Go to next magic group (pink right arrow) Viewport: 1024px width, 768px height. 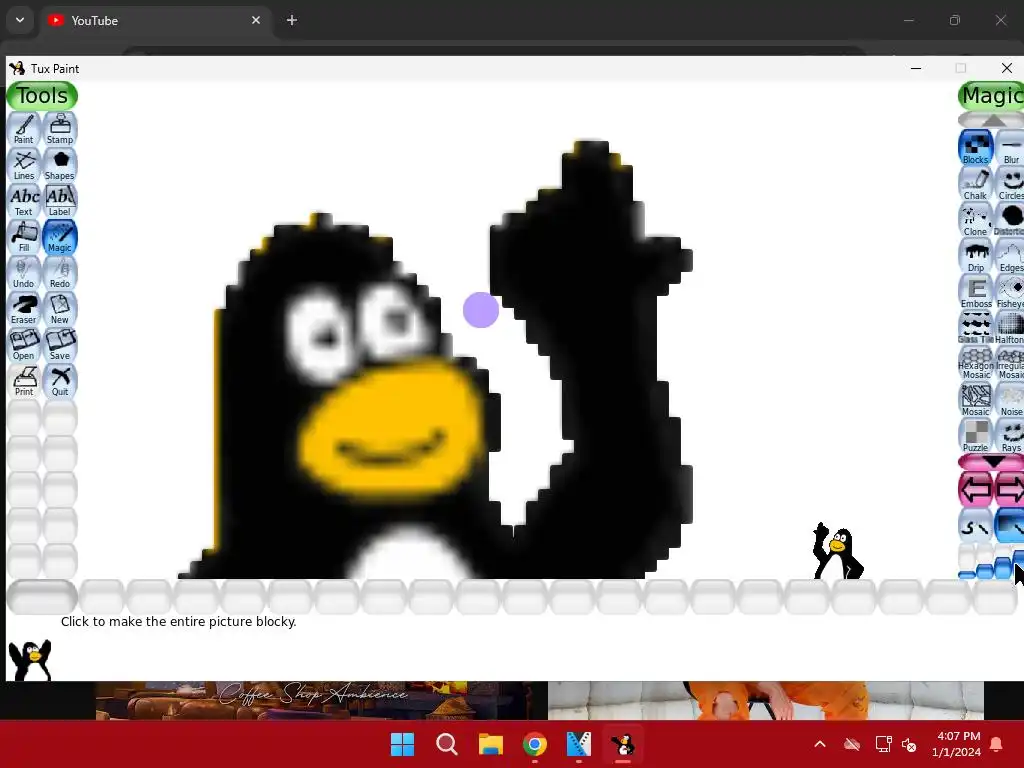tap(1010, 489)
